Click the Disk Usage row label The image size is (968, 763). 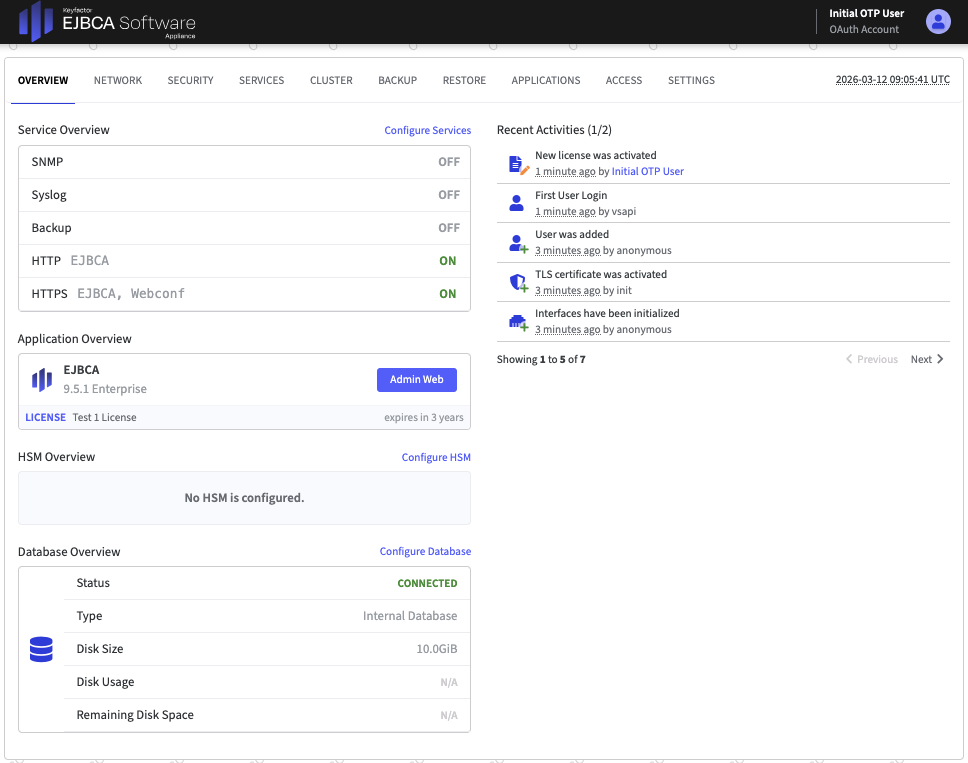(x=105, y=682)
